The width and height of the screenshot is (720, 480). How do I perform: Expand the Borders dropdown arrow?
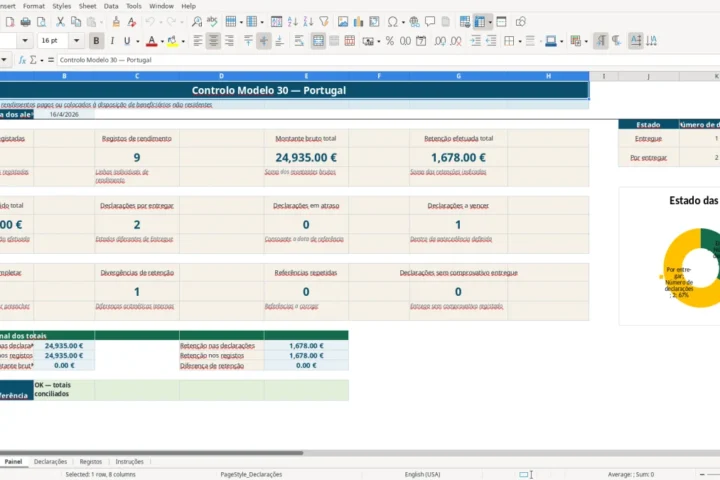pyautogui.click(x=520, y=41)
